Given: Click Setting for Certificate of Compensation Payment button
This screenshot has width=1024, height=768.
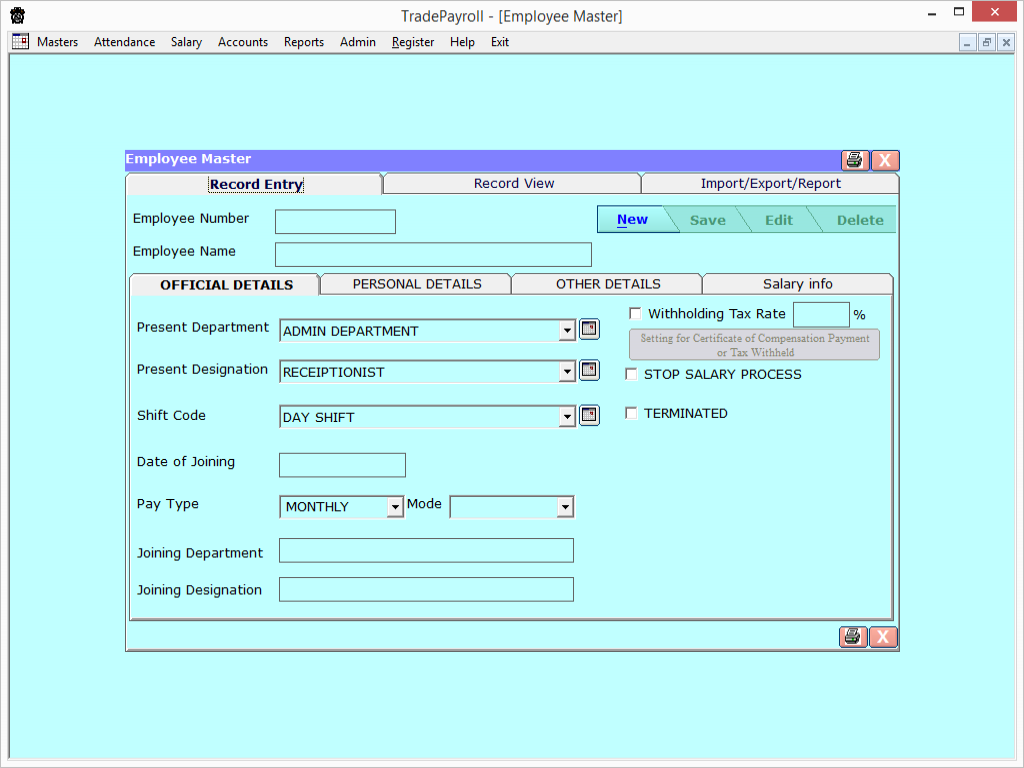Looking at the screenshot, I should point(754,345).
